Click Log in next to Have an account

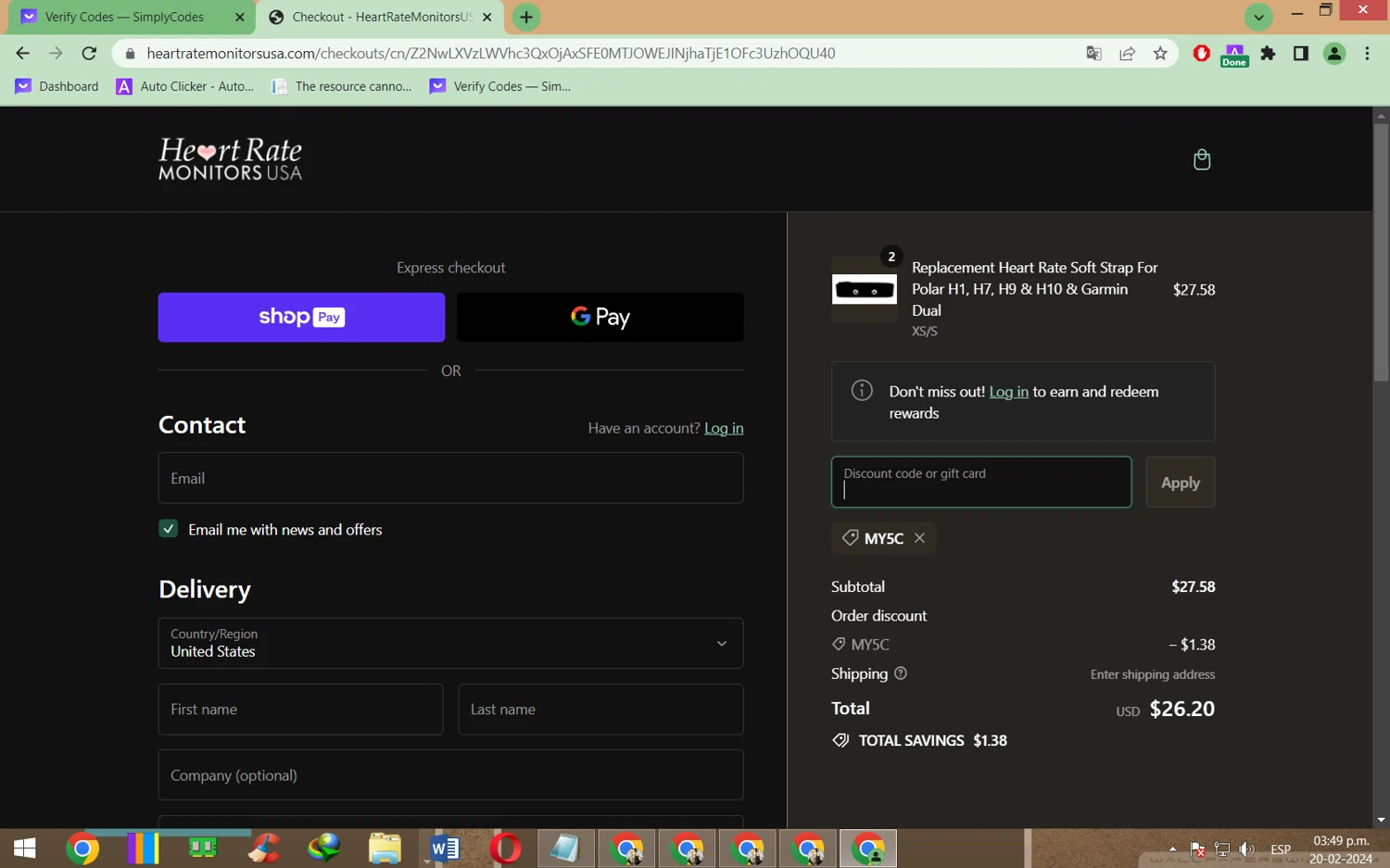[724, 428]
